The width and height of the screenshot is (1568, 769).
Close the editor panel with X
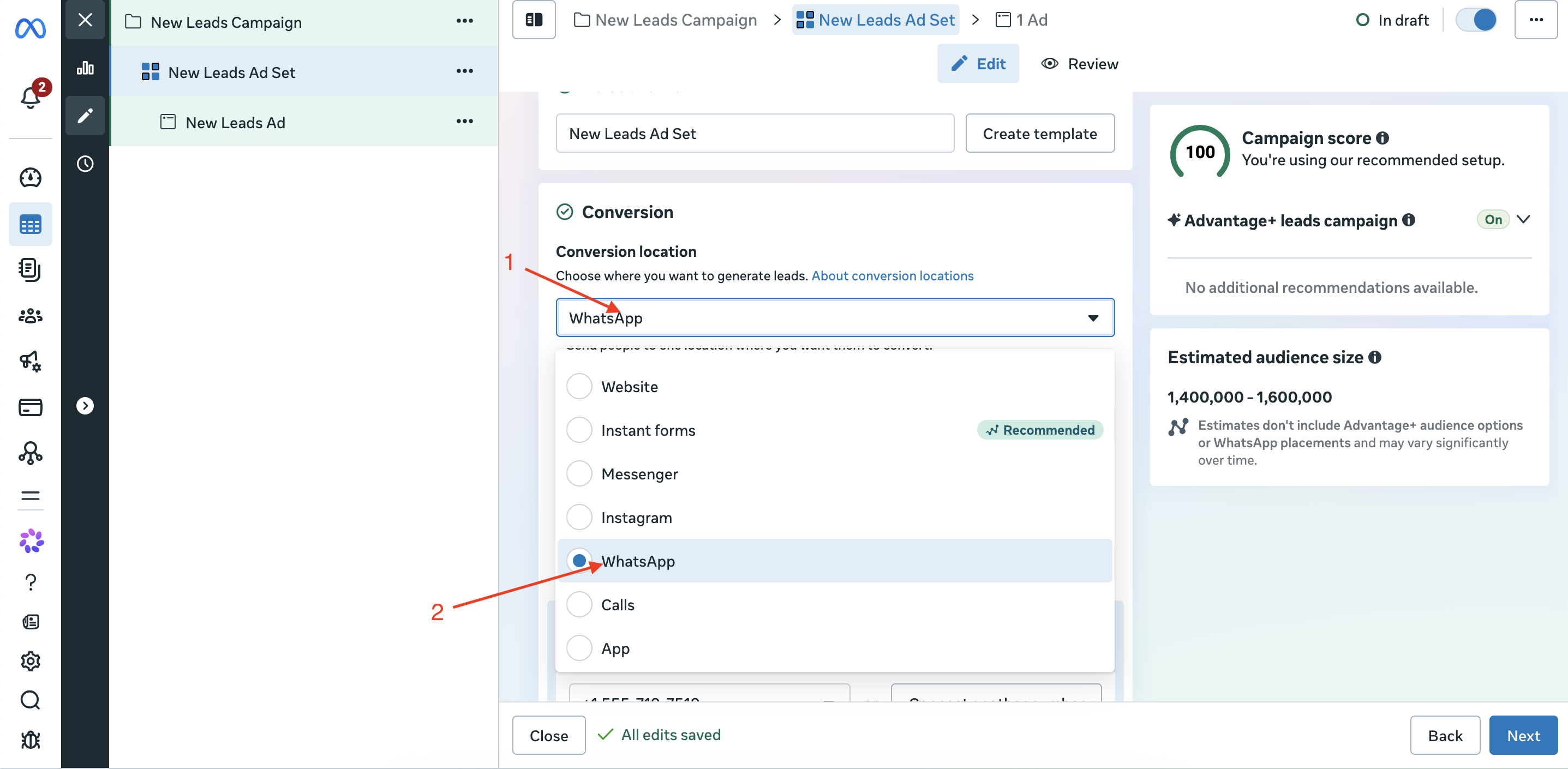85,20
